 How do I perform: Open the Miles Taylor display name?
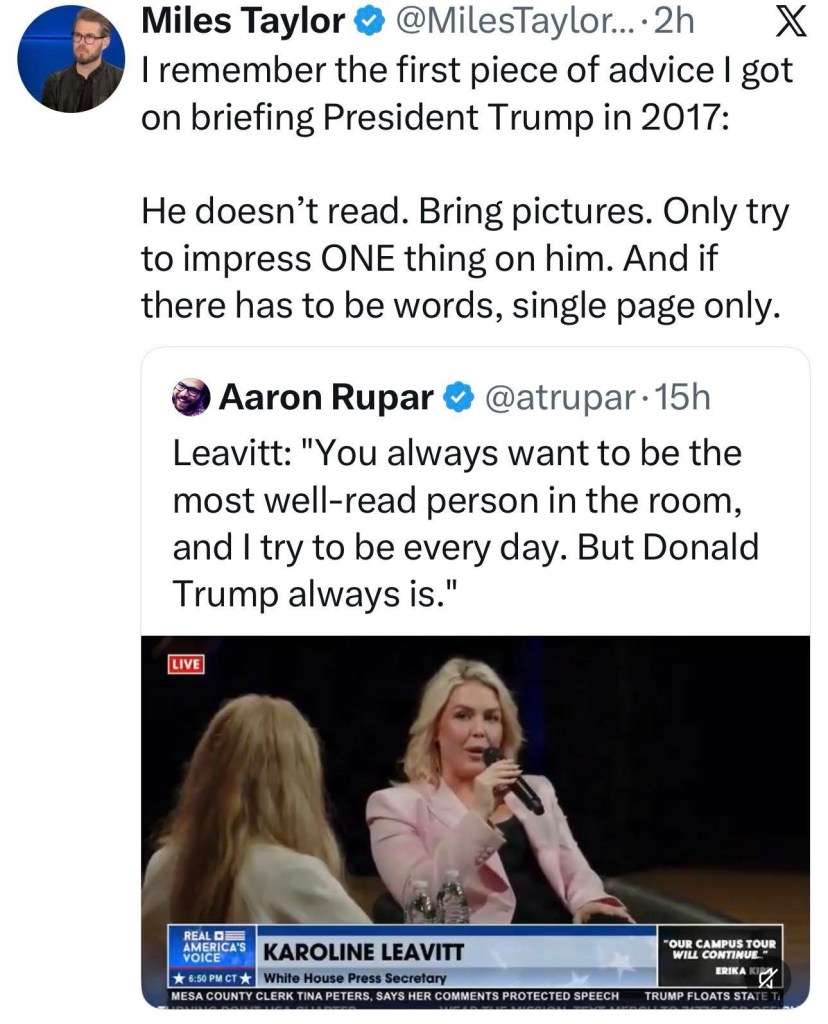(244, 22)
